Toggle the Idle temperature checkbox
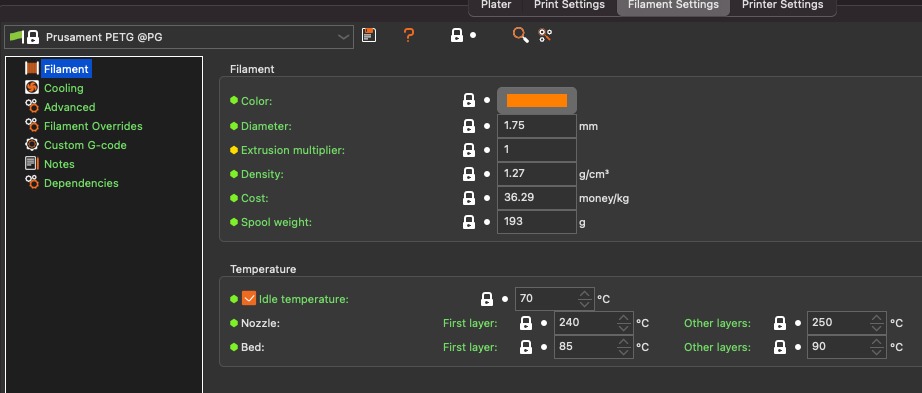This screenshot has width=922, height=393. click(249, 299)
